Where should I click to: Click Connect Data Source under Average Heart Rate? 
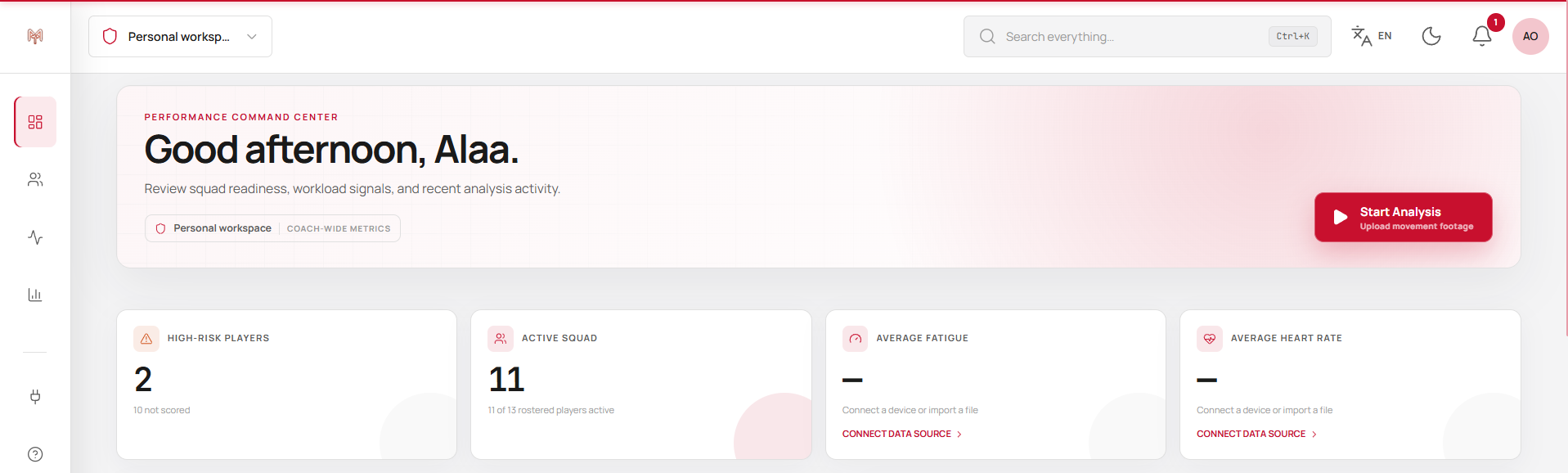(1256, 434)
